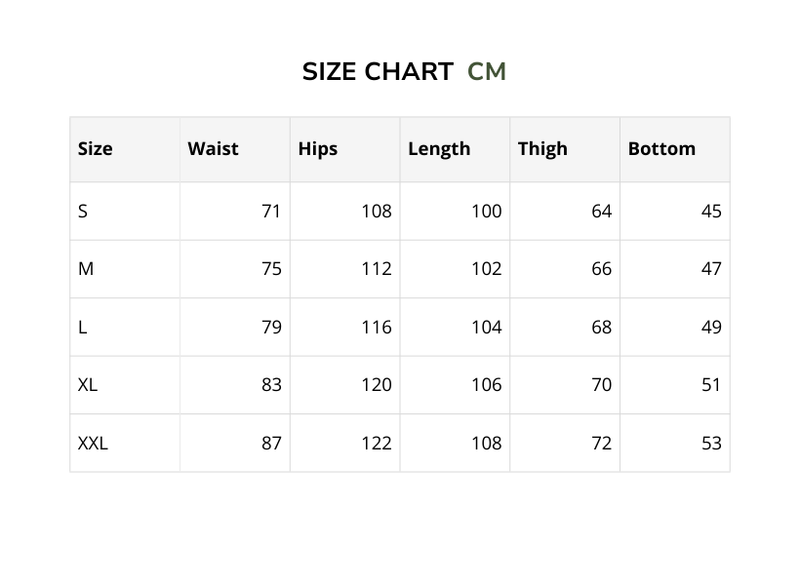
Task: Click the CM unit label
Action: click(x=487, y=72)
